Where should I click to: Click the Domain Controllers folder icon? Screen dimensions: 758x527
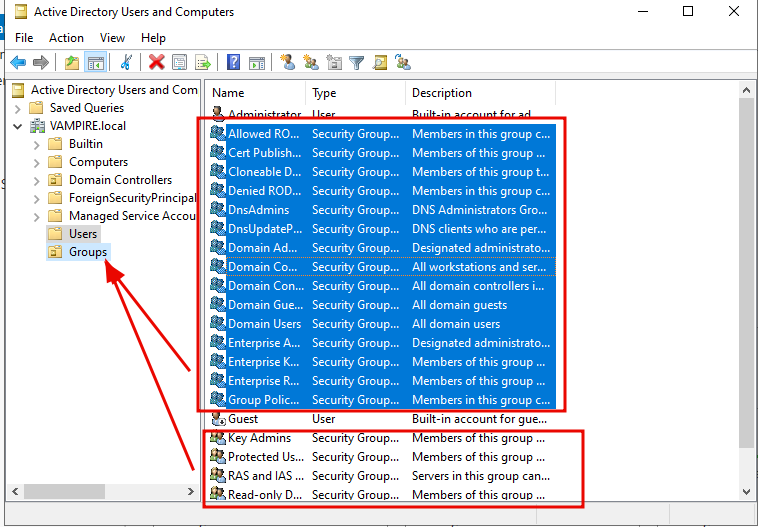coord(55,180)
